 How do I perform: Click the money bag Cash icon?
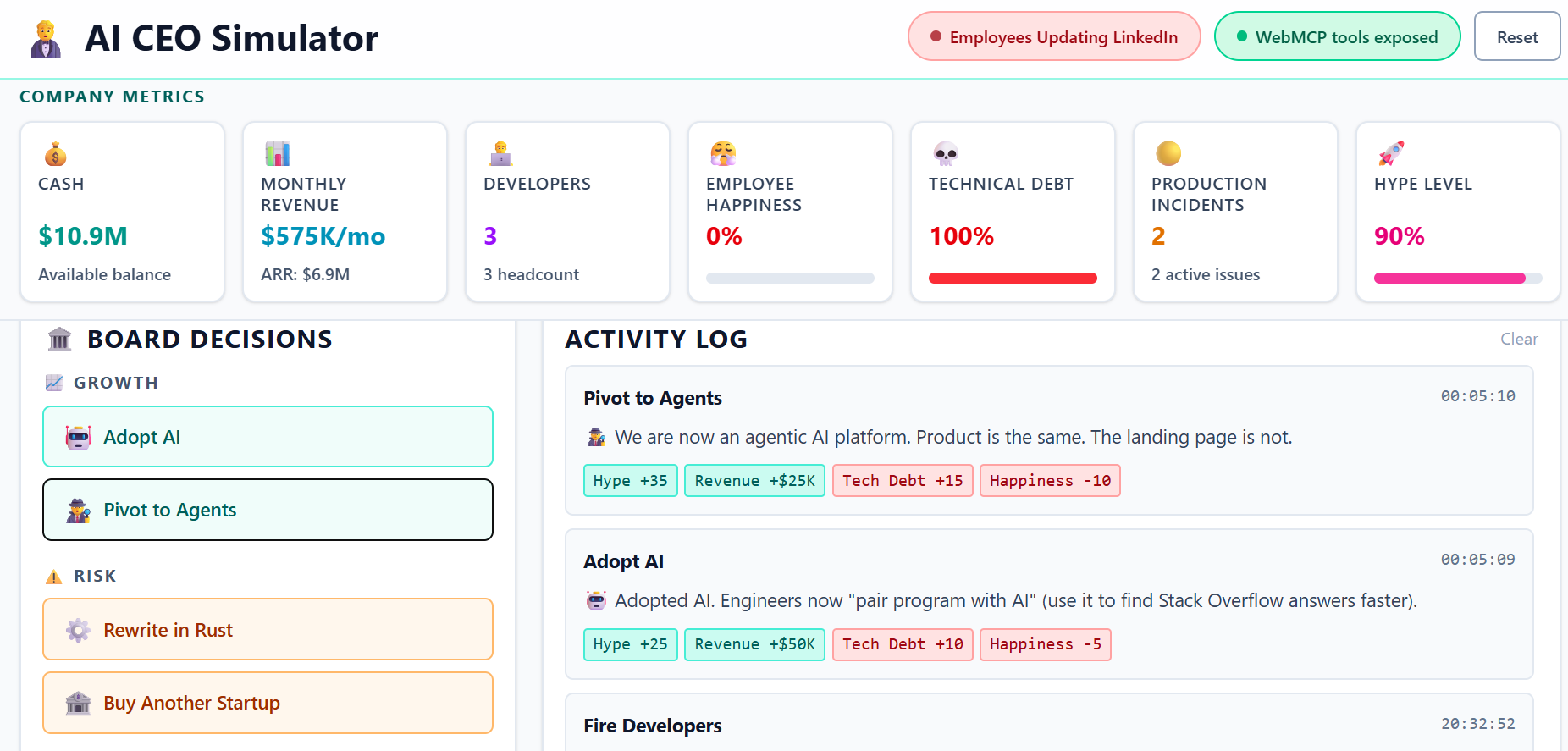click(55, 154)
